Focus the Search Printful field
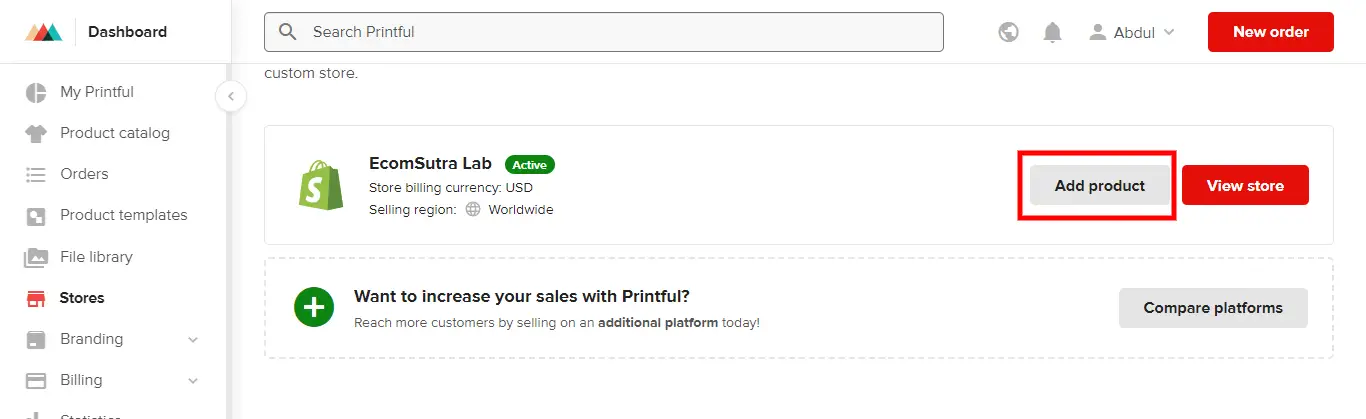The image size is (1366, 419). pos(604,32)
